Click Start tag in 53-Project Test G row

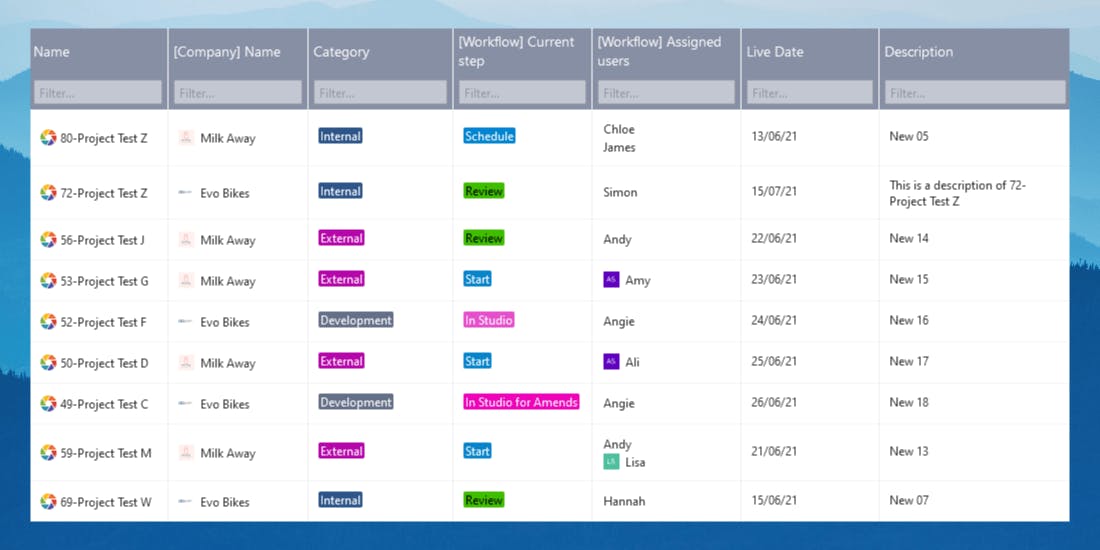(x=477, y=279)
